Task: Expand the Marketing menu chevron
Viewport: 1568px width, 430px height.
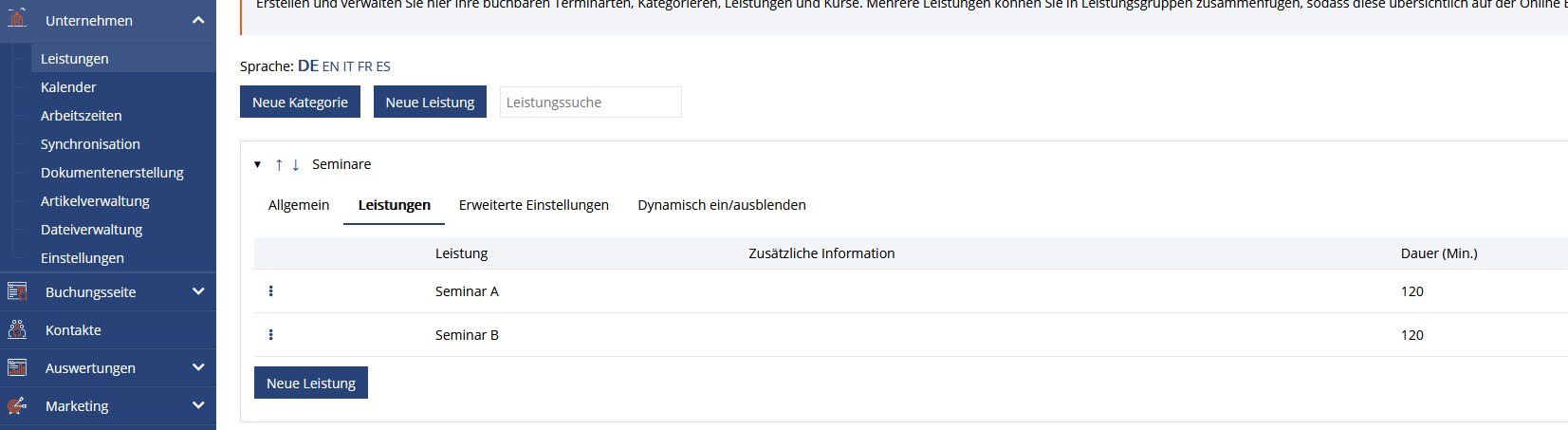Action: (x=198, y=405)
